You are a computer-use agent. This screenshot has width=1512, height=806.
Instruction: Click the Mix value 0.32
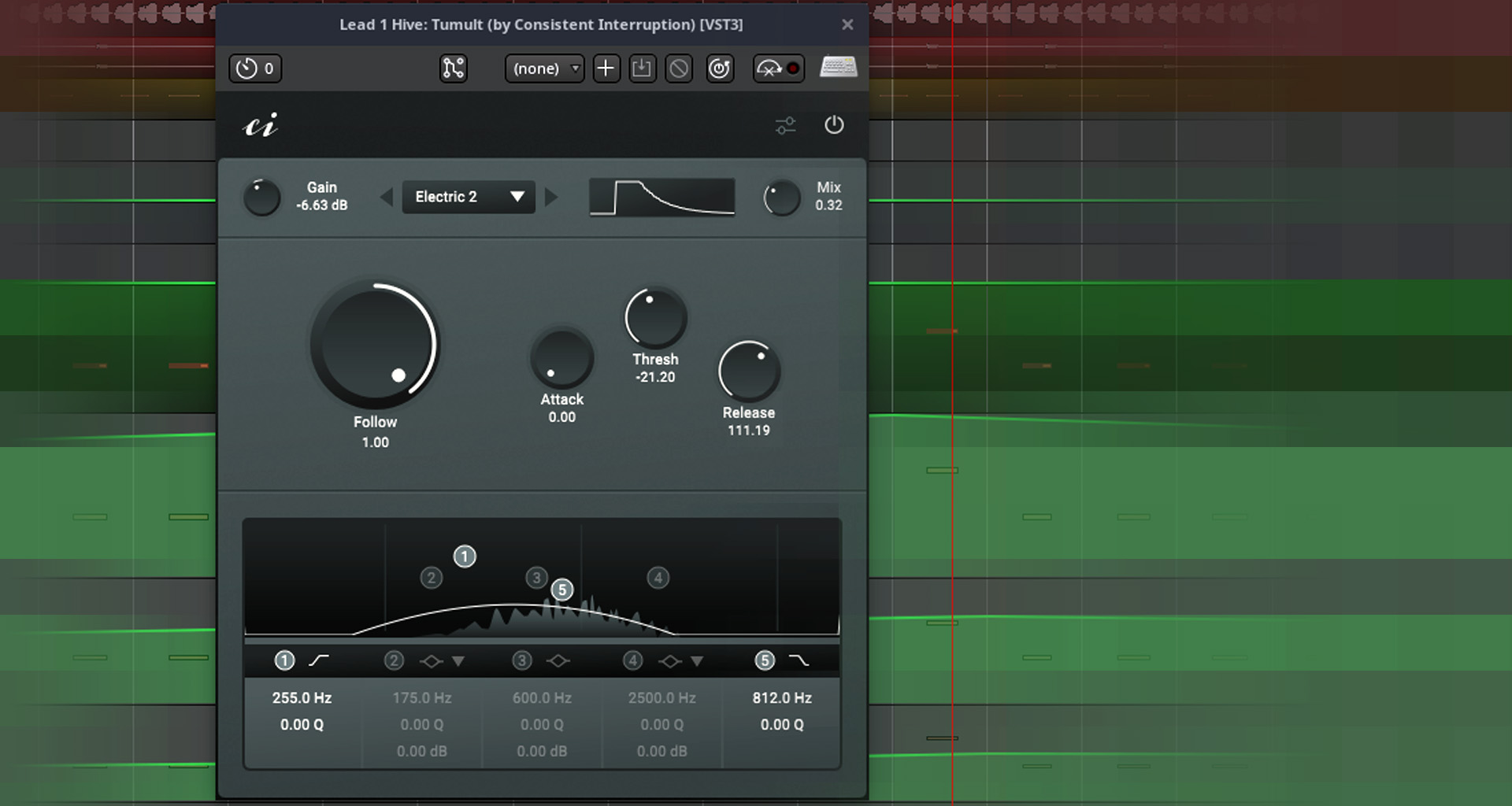click(x=828, y=205)
